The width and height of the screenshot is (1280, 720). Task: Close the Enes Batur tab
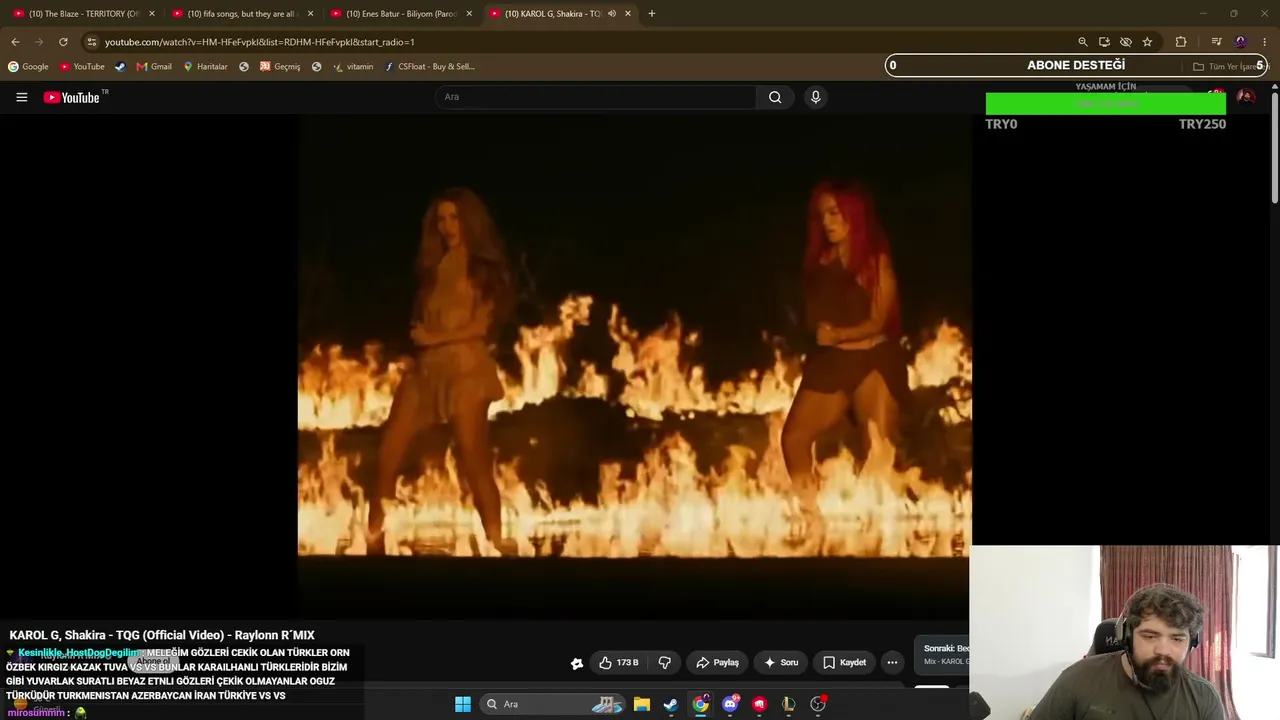pyautogui.click(x=469, y=14)
